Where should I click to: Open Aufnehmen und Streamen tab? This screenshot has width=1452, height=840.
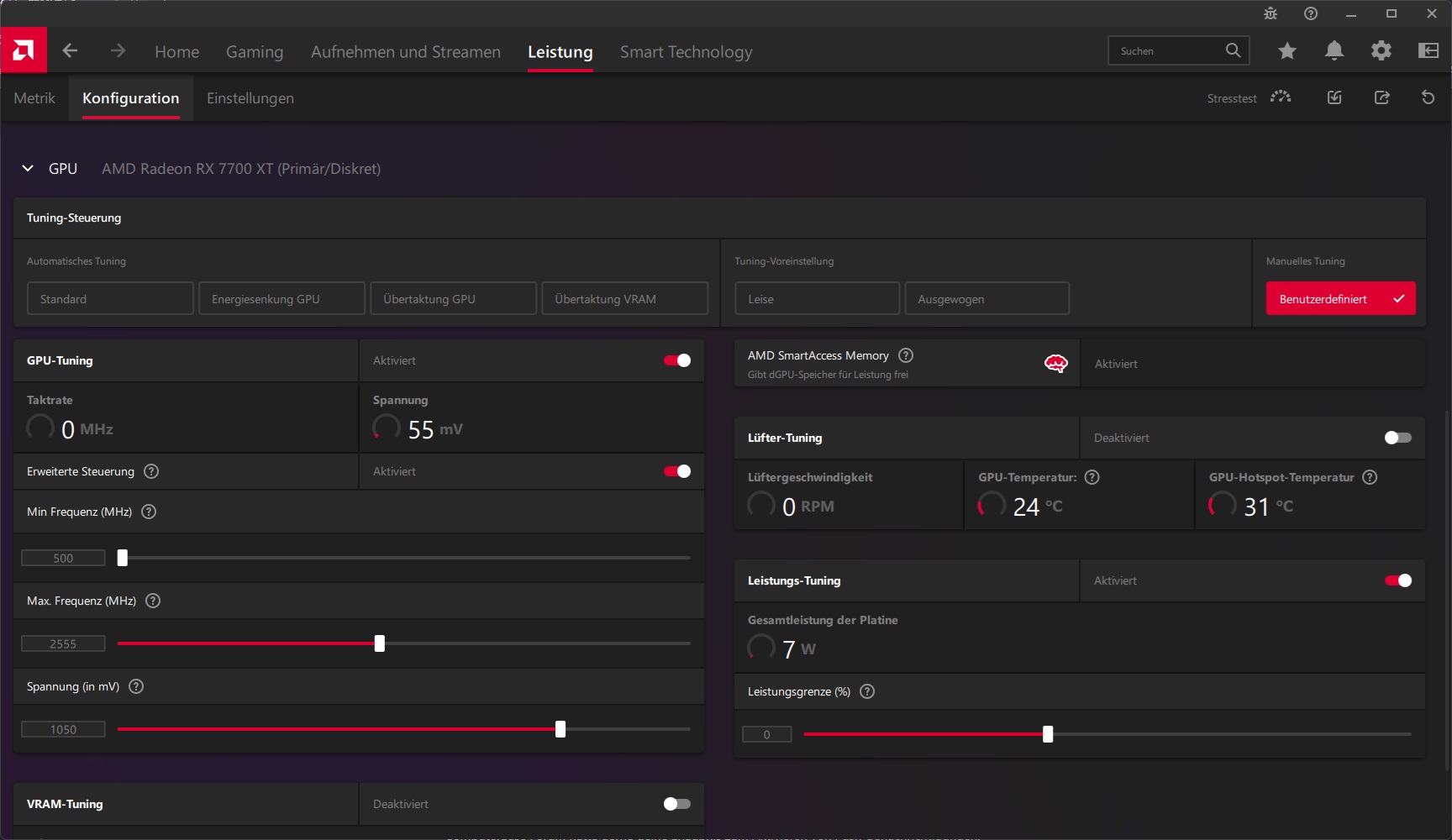pyautogui.click(x=406, y=51)
